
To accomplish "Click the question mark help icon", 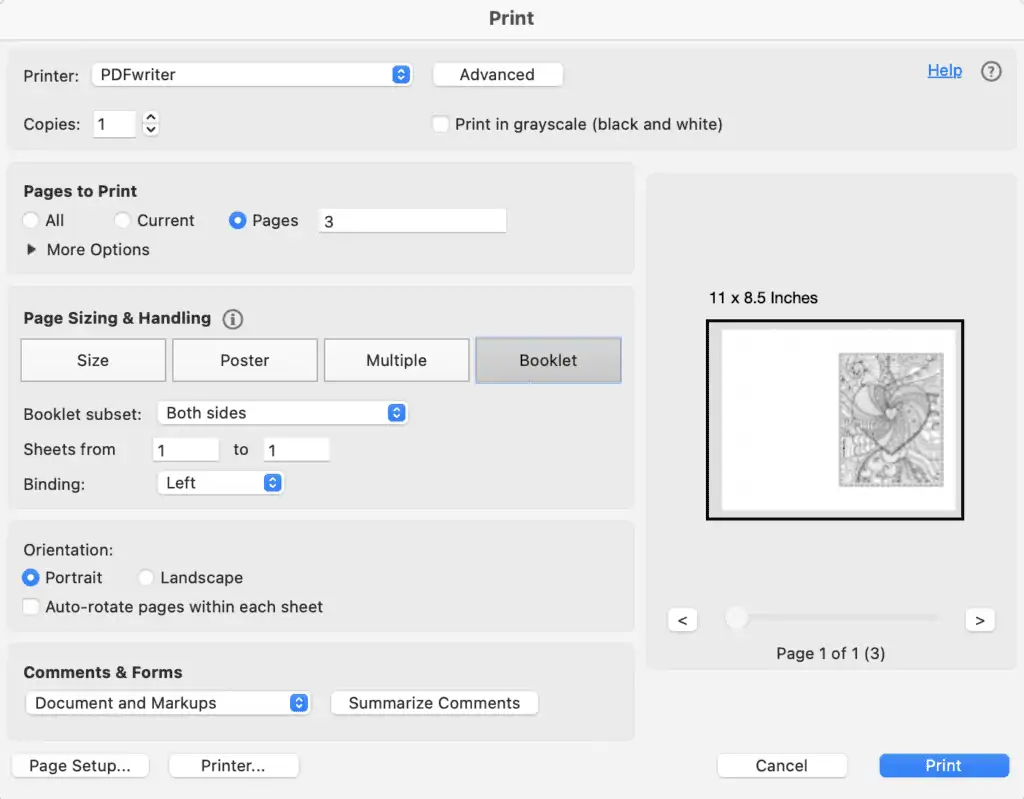I will point(991,71).
